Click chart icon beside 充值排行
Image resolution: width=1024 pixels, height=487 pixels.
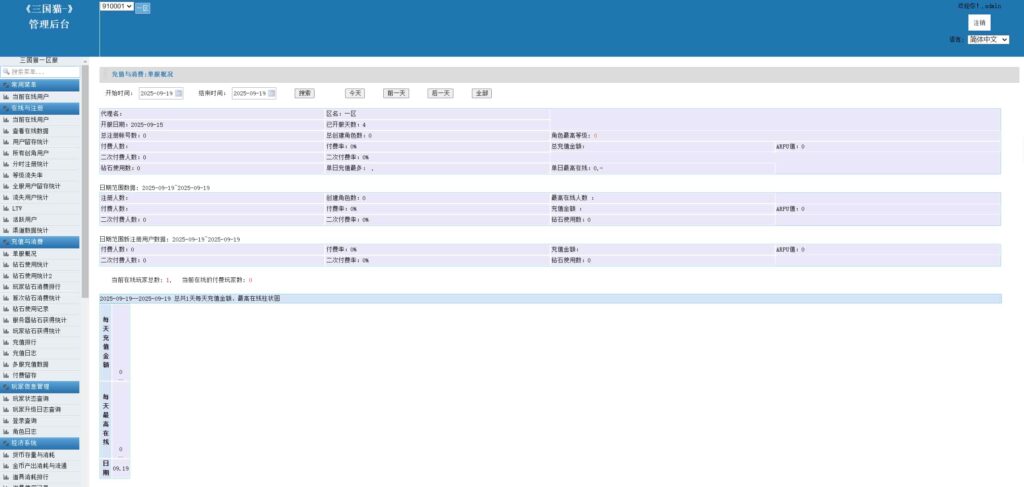tap(5, 342)
